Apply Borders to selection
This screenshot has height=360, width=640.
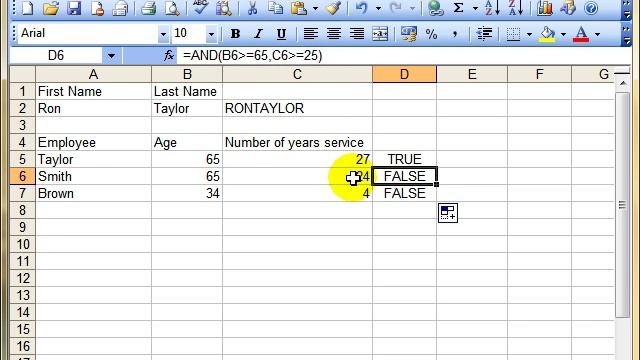tap(513, 34)
